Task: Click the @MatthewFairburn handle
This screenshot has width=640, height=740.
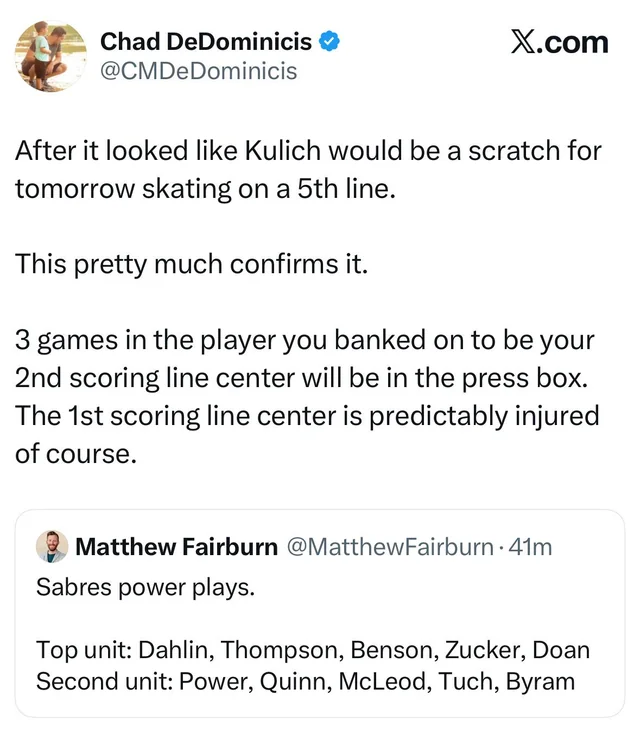Action: [x=390, y=547]
